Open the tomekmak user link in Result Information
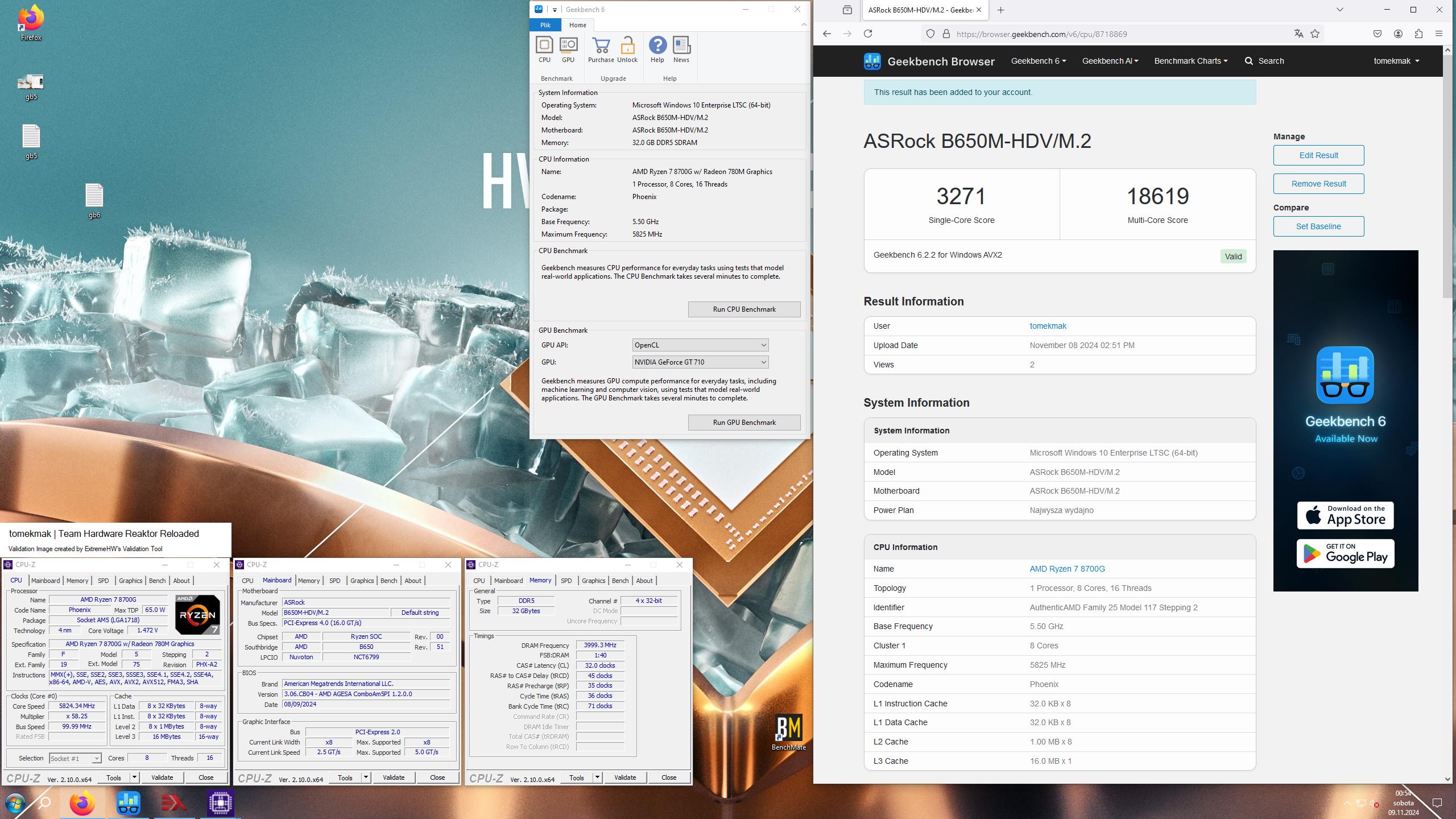Image resolution: width=1456 pixels, height=819 pixels. coord(1048,326)
